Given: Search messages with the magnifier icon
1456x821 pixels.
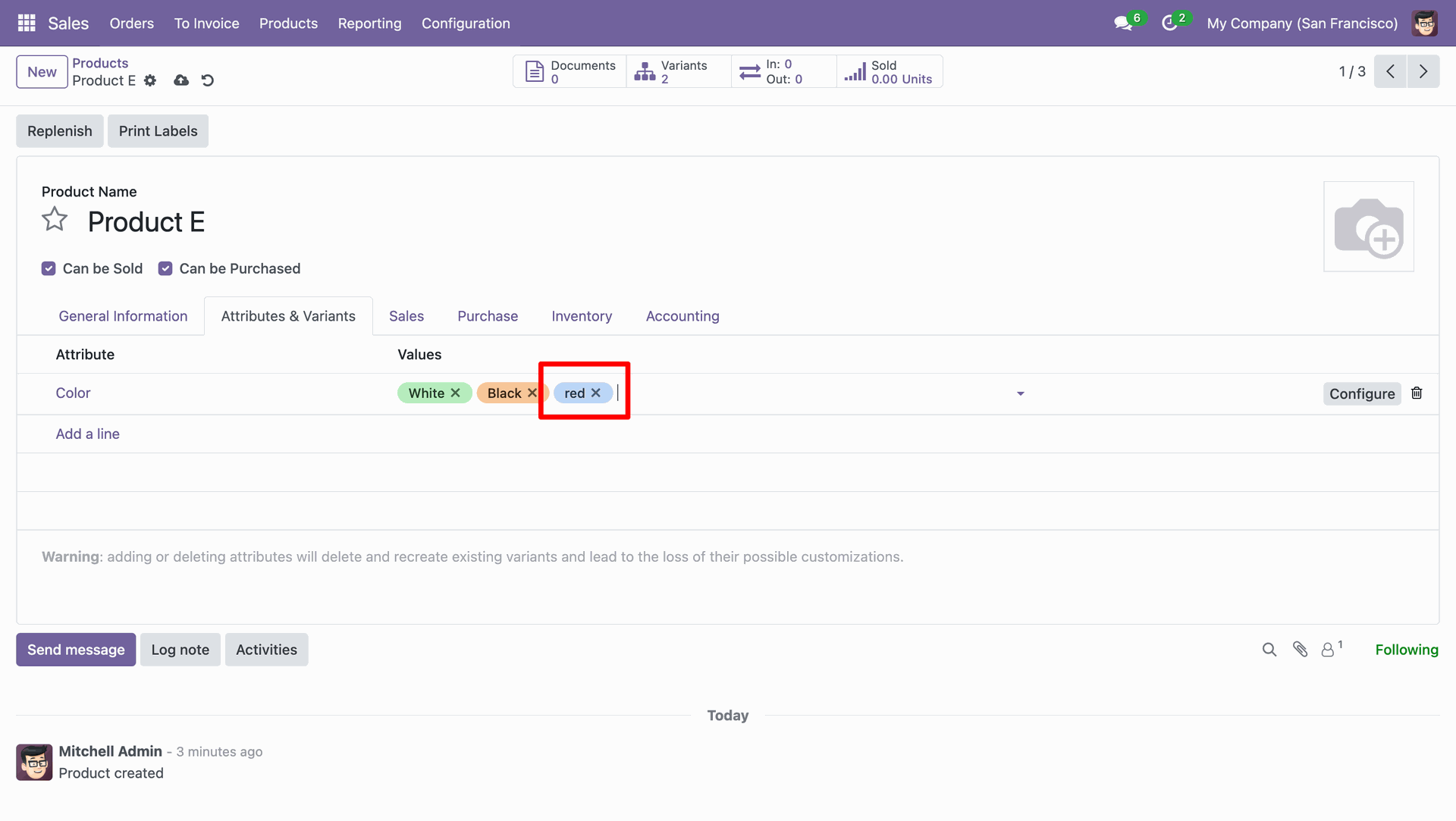Looking at the screenshot, I should pos(1269,650).
